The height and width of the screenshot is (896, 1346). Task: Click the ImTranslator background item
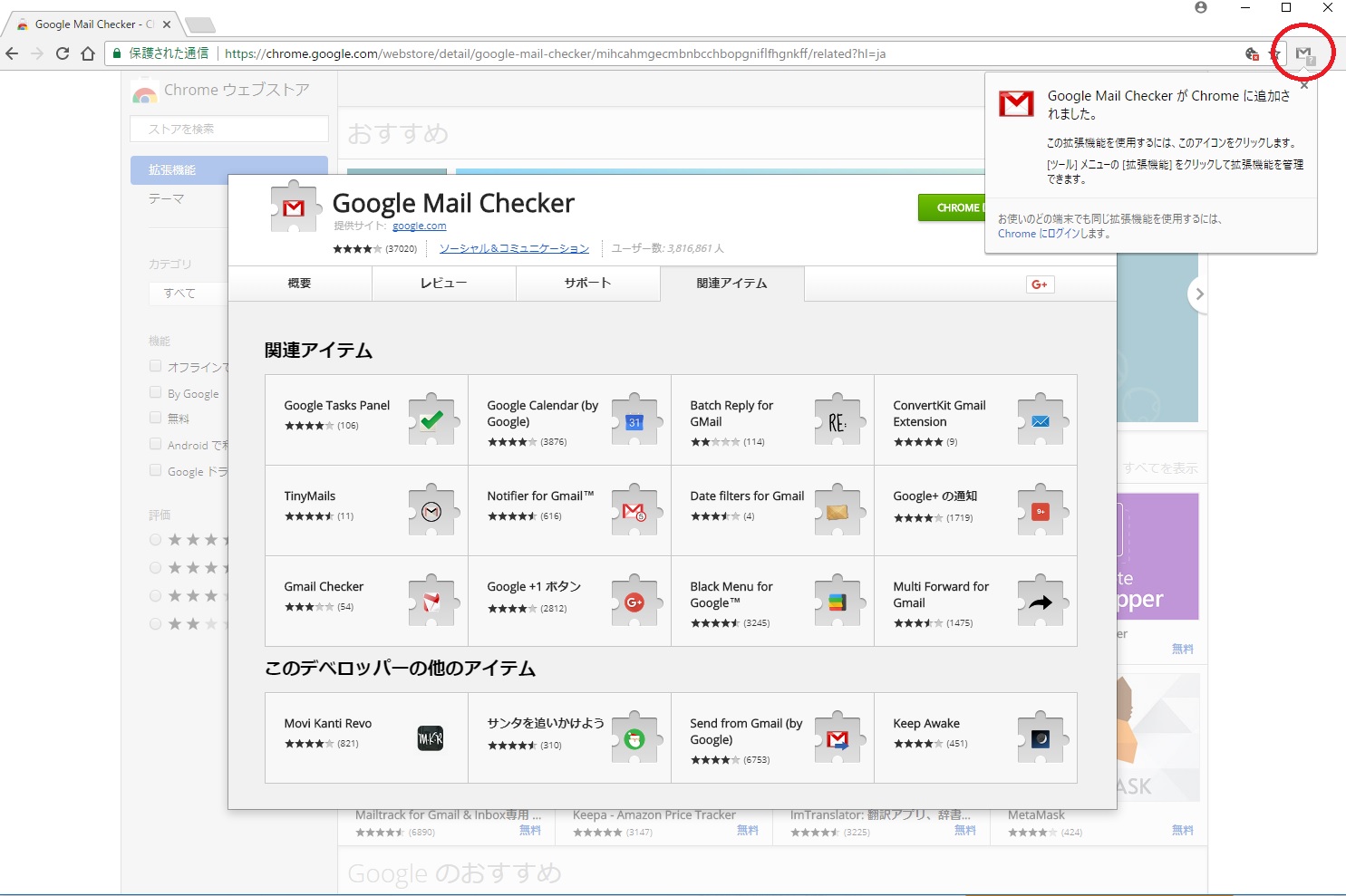click(883, 823)
